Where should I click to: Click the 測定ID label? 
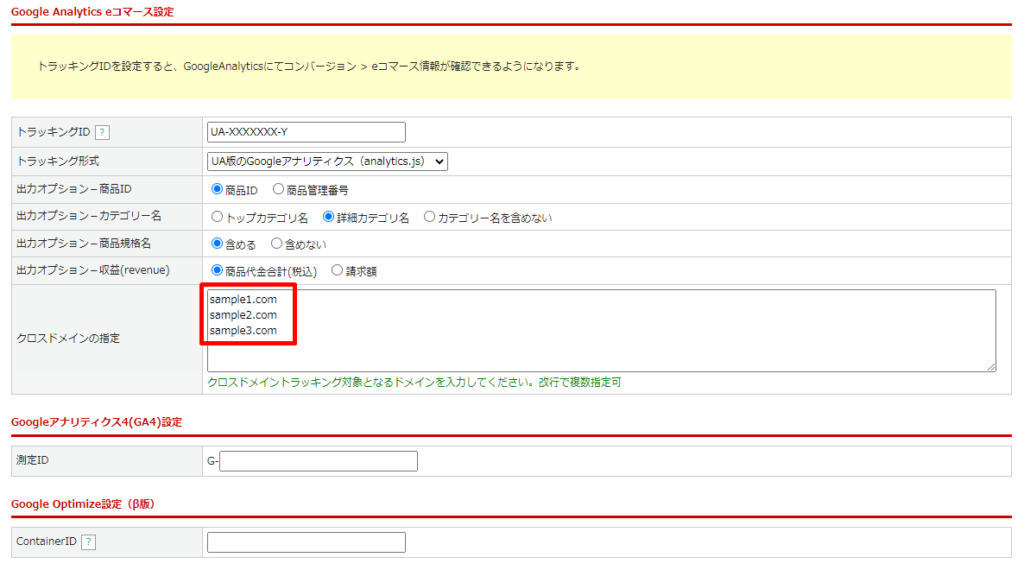pyautogui.click(x=33, y=460)
